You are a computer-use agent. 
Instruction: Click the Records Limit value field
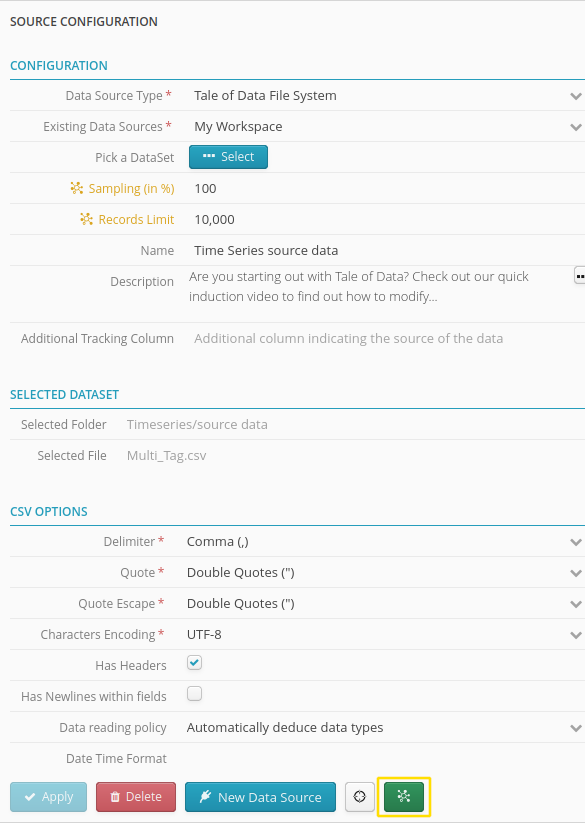(387, 219)
